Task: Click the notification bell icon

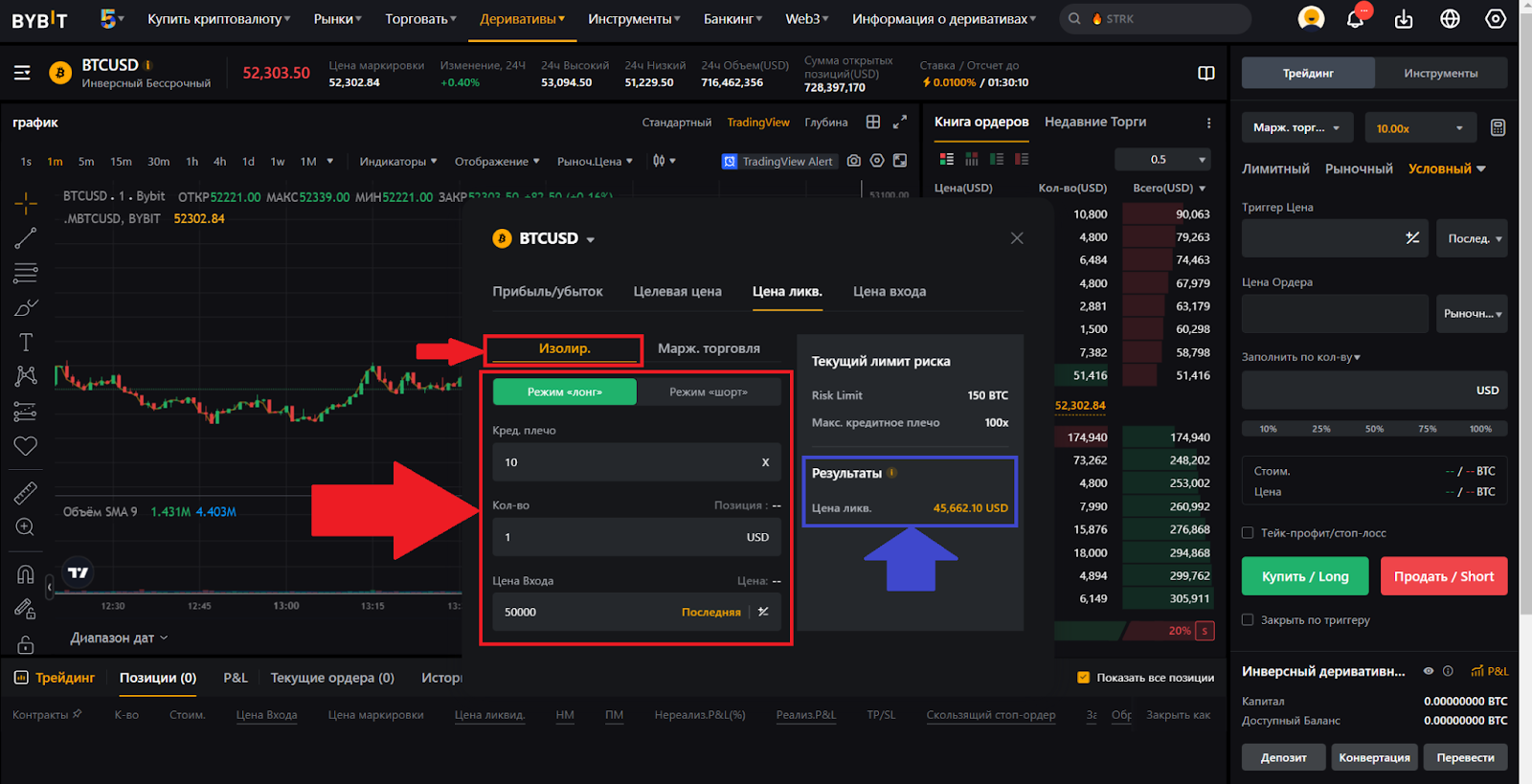Action: coord(1355,19)
